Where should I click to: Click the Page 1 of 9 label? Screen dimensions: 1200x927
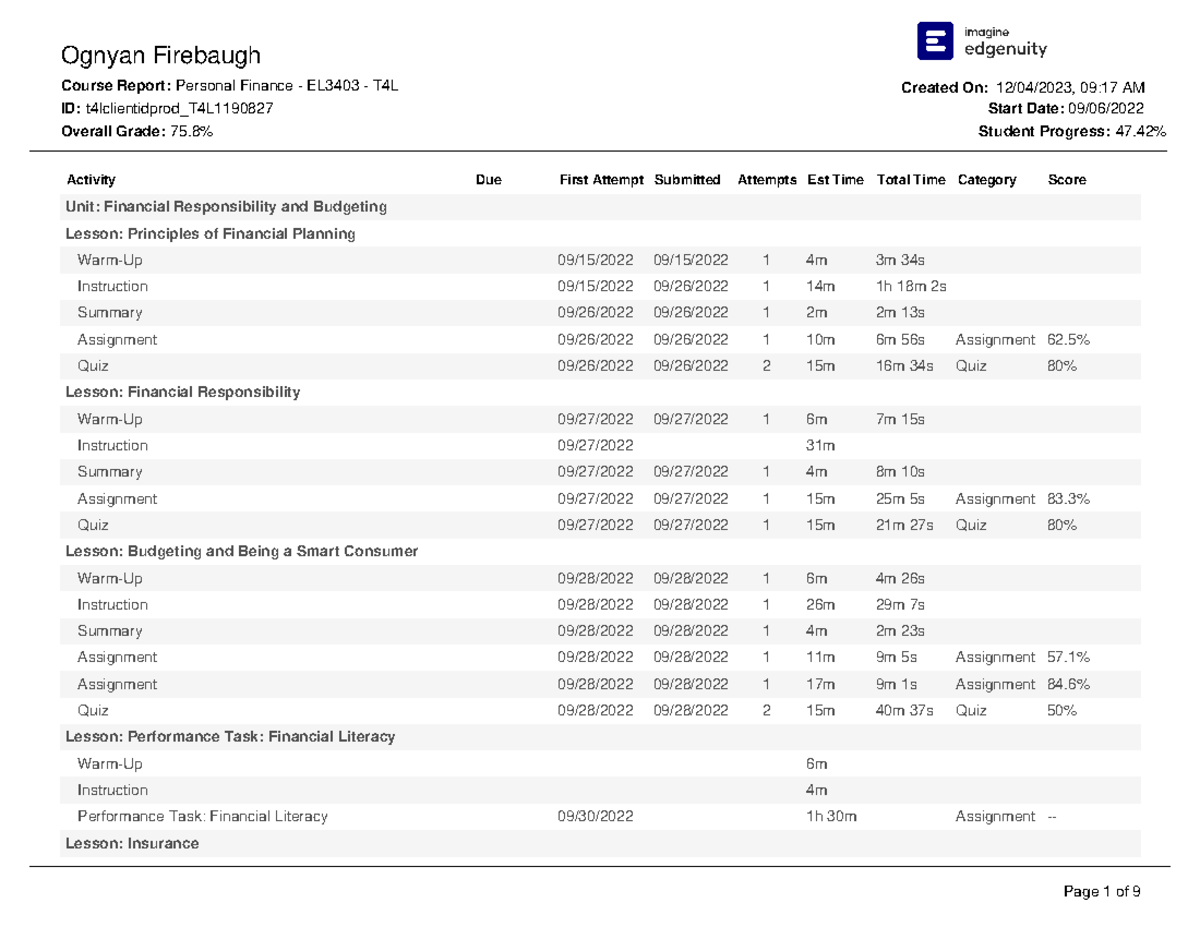pyautogui.click(x=1104, y=891)
